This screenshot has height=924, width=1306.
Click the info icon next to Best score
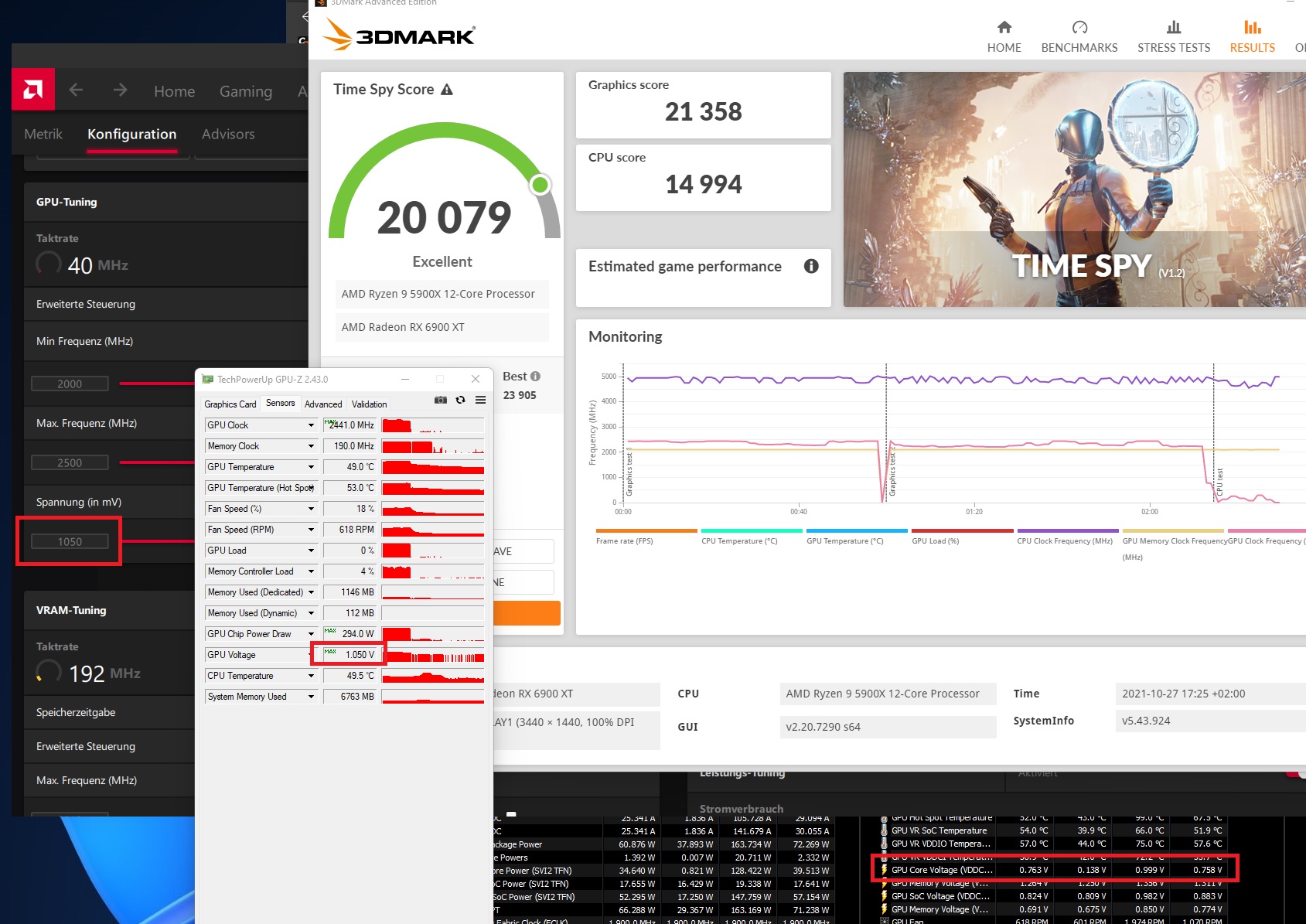coord(535,377)
